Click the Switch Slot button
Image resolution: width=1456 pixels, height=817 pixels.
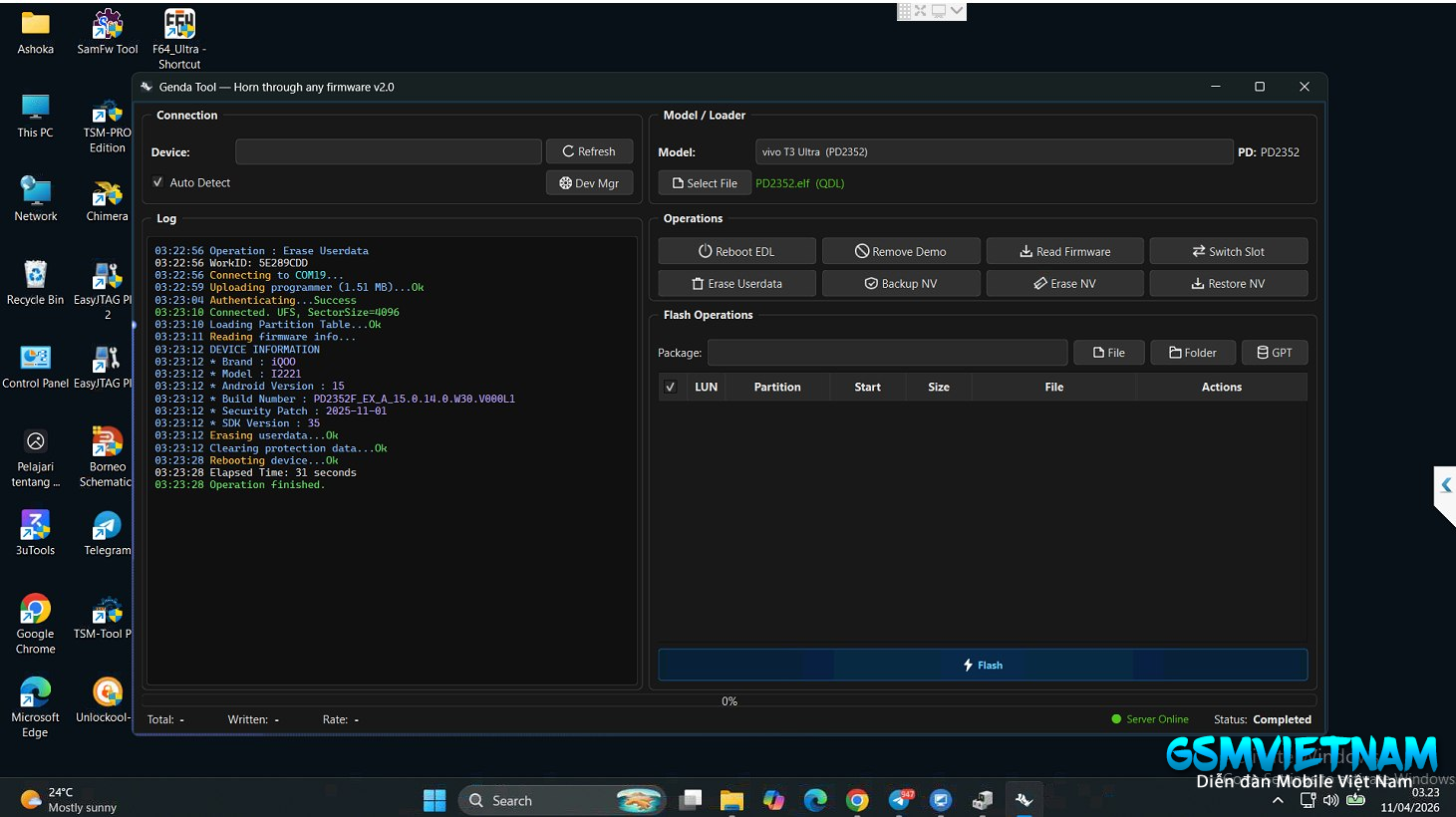click(x=1228, y=252)
